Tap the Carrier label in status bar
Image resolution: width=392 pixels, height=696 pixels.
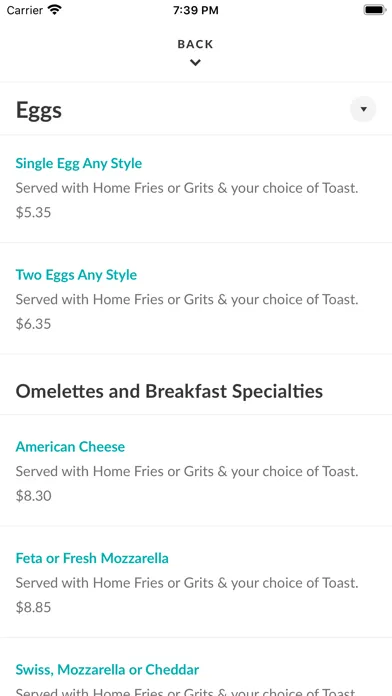click(24, 10)
